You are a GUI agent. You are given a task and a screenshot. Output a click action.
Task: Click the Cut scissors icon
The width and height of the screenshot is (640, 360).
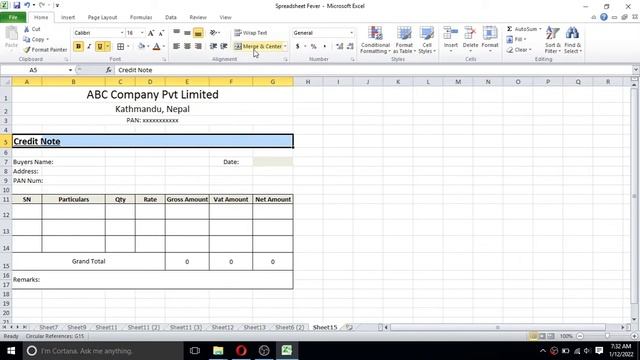tap(27, 29)
